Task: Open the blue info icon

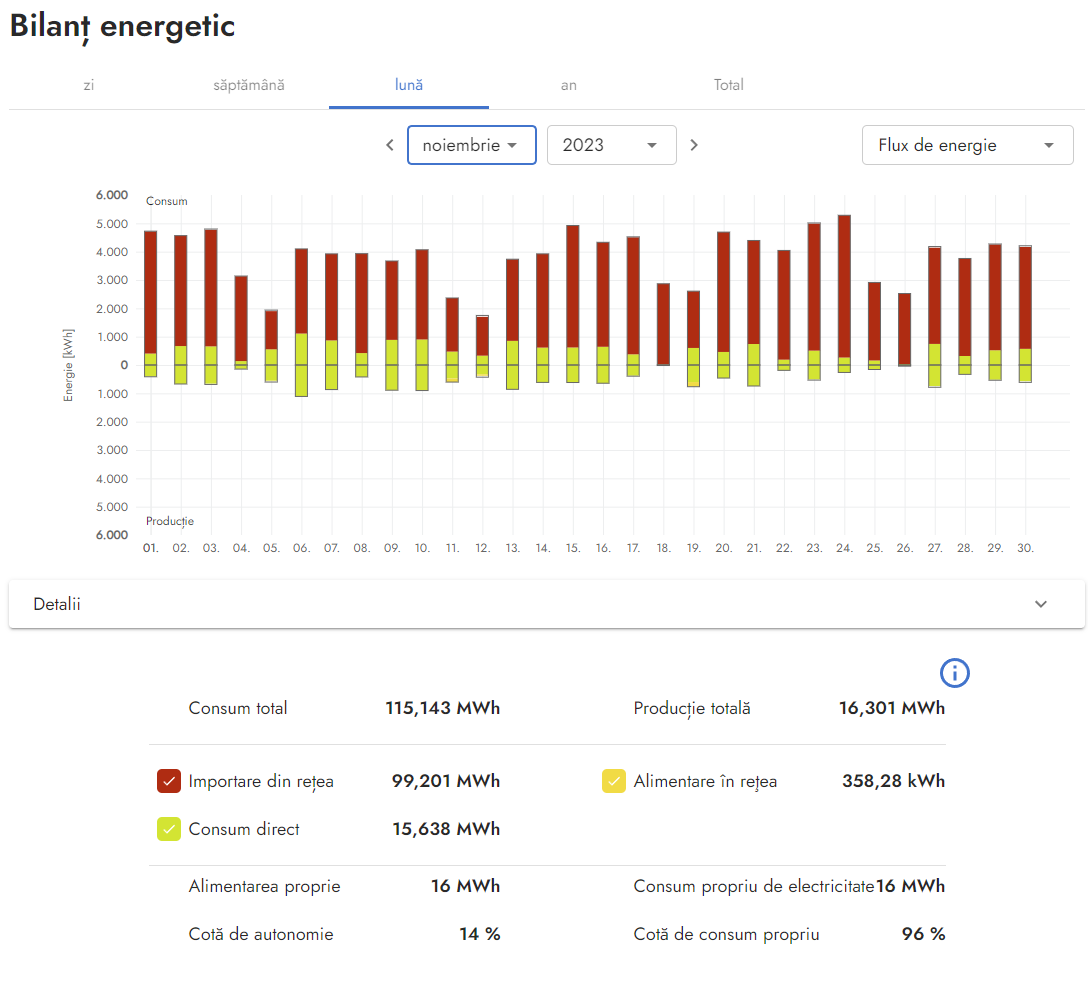Action: pyautogui.click(x=955, y=673)
